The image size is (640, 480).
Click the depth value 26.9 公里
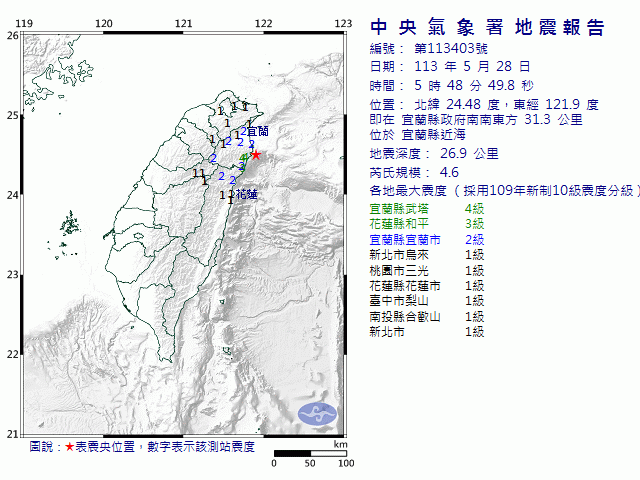coord(469,153)
